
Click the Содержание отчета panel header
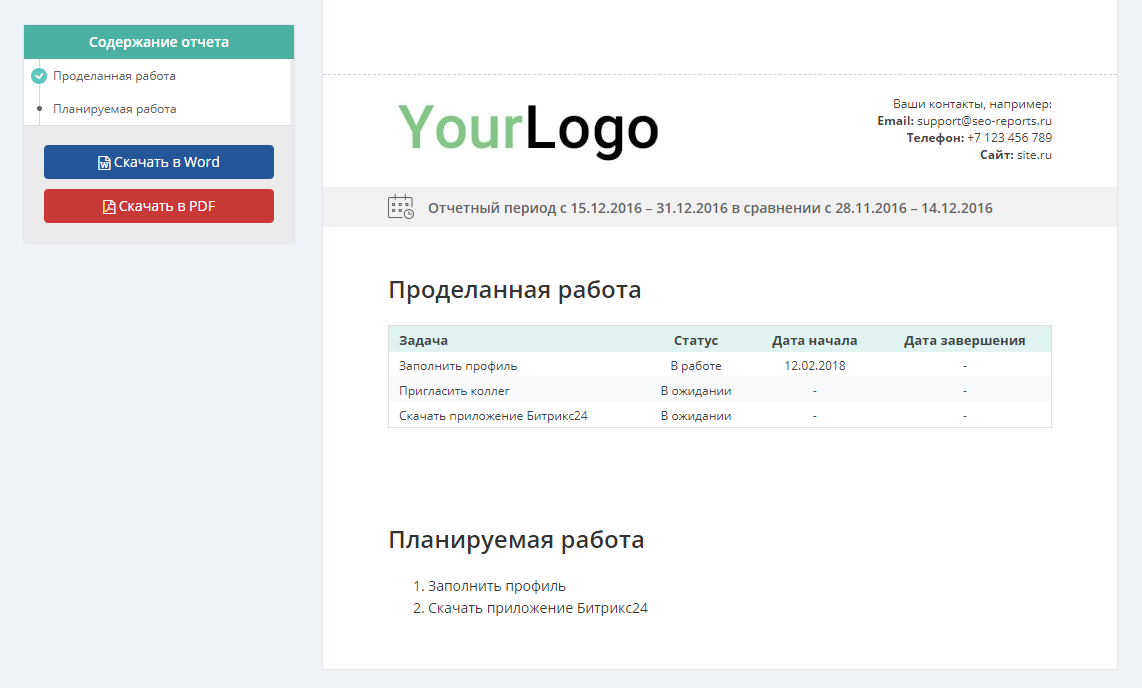(159, 42)
